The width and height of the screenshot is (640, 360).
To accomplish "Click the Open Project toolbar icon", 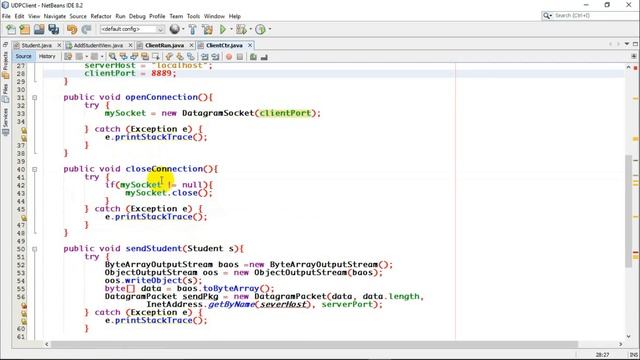I will (x=39, y=29).
